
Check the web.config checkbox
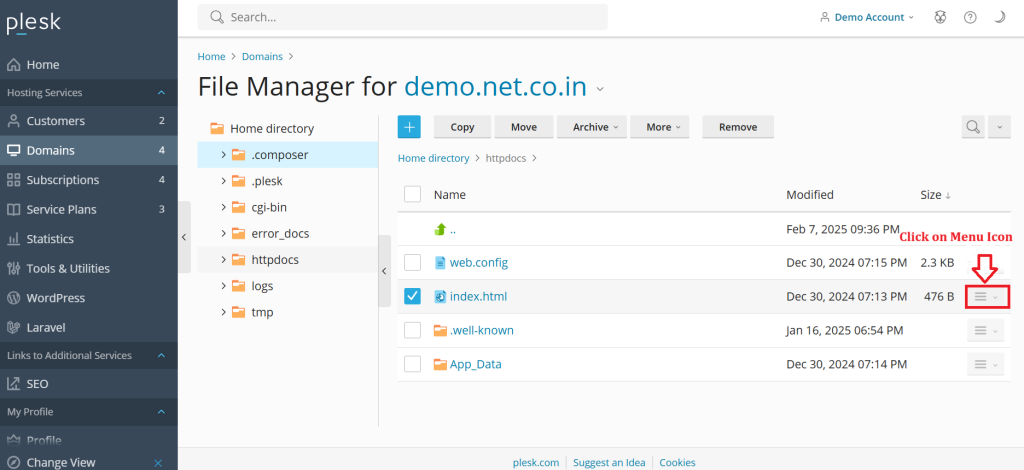pos(412,262)
